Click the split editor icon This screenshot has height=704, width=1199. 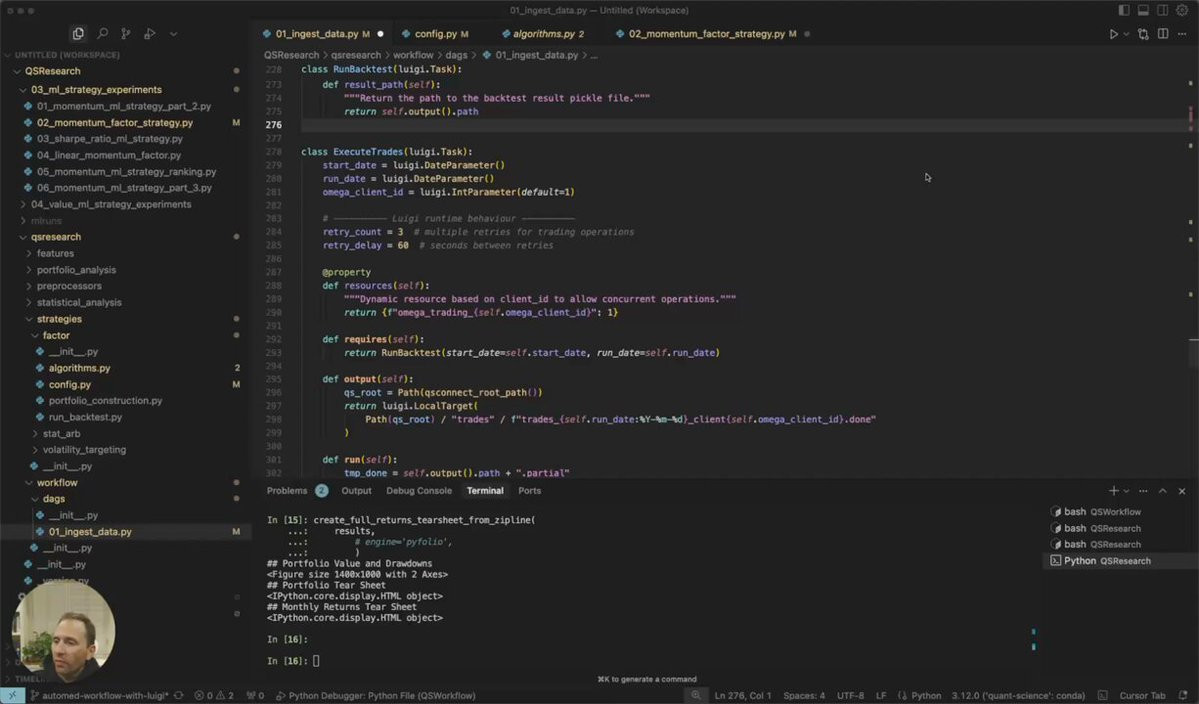tap(1163, 34)
